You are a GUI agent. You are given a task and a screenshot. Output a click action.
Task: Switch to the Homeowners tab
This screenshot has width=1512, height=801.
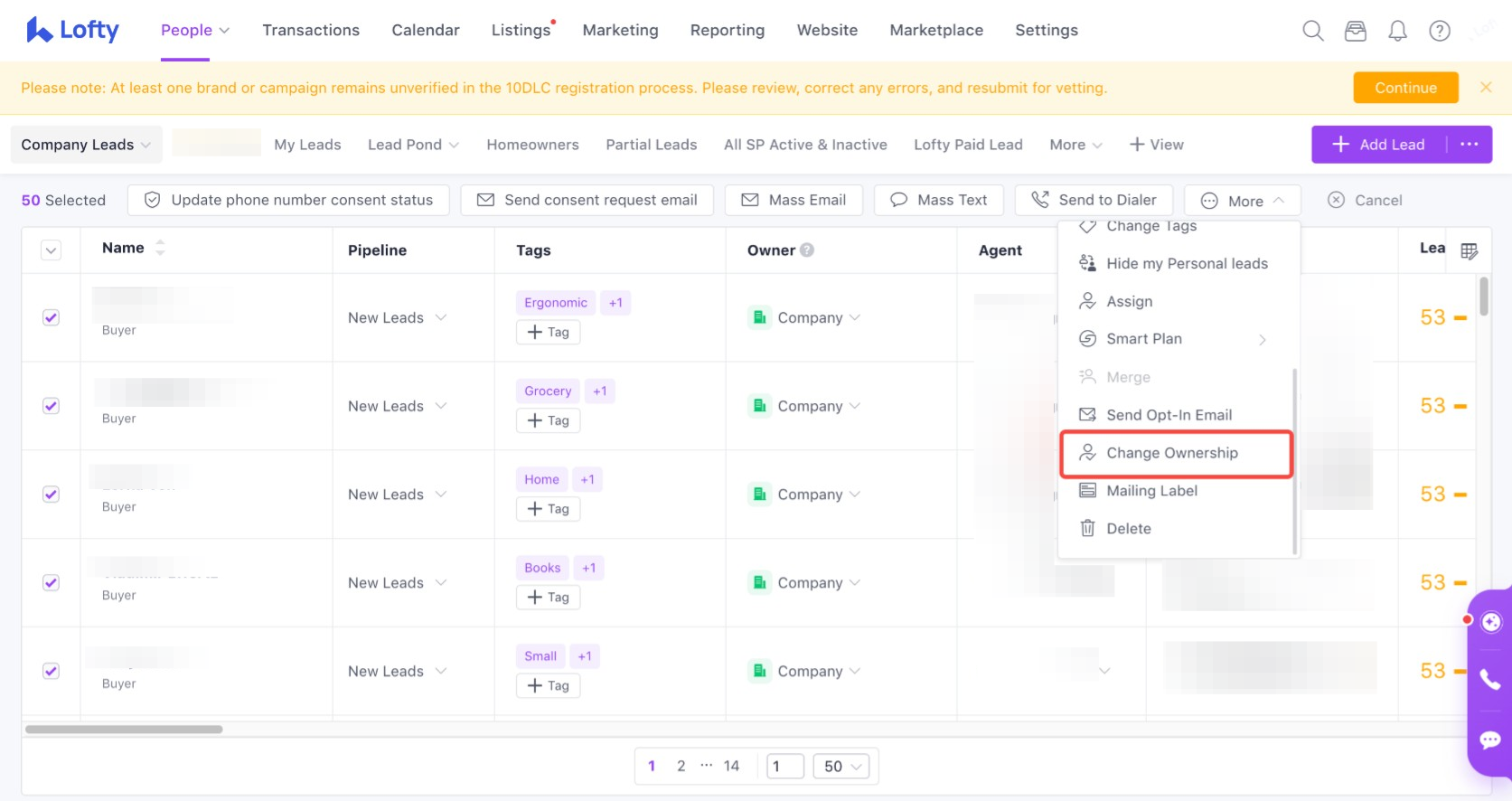point(532,145)
